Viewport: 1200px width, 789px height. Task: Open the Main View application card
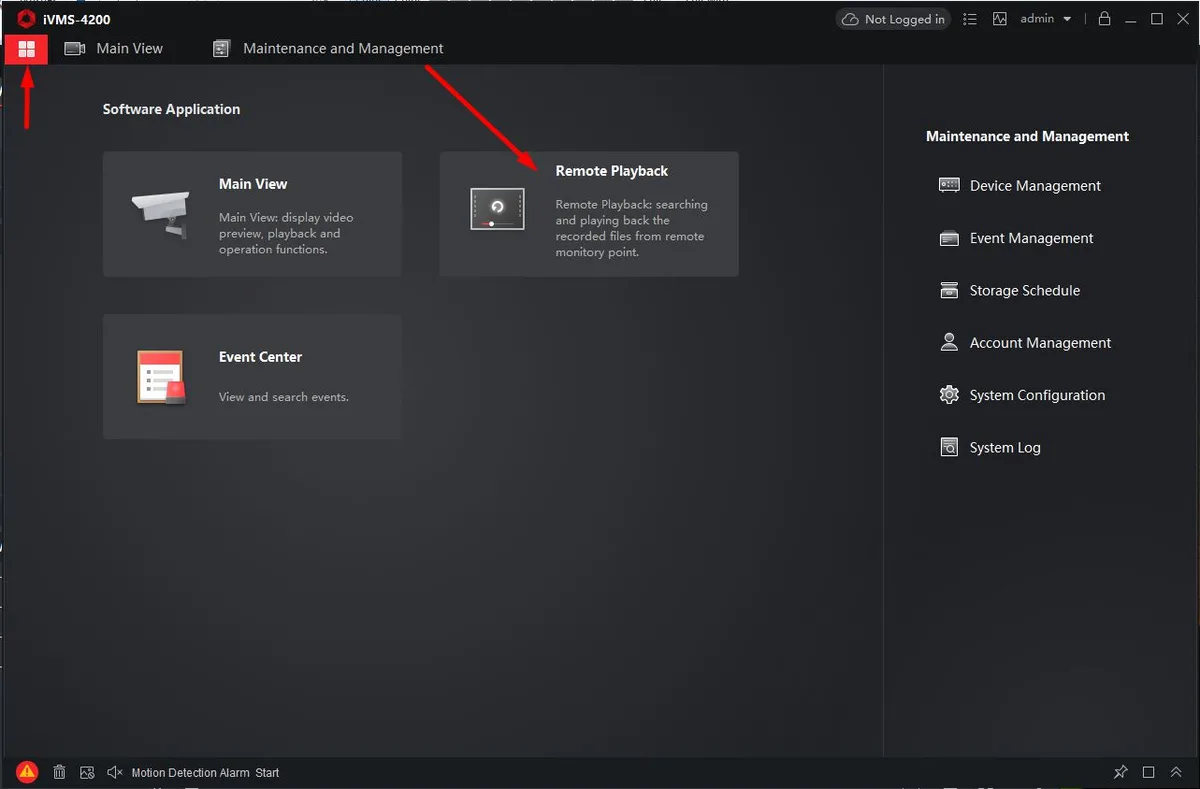click(252, 214)
